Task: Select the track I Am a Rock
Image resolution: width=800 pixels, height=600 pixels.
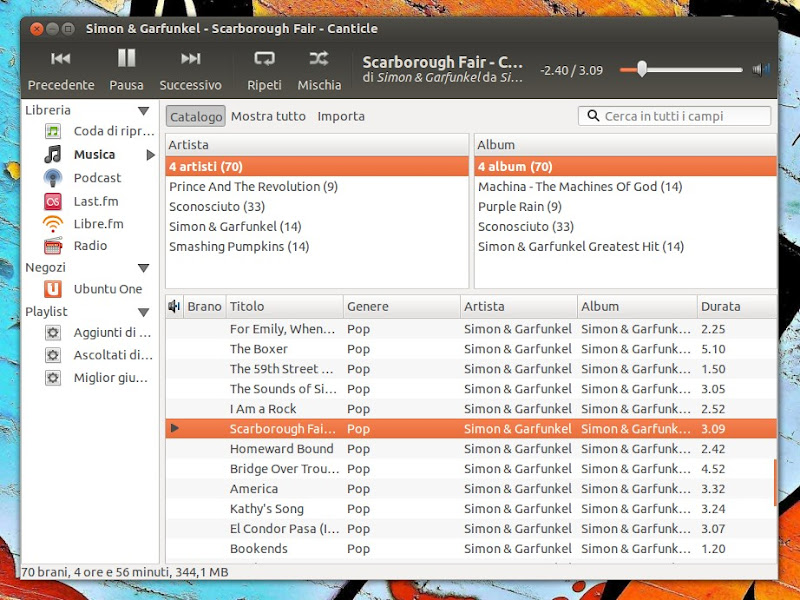Action: pos(471,409)
